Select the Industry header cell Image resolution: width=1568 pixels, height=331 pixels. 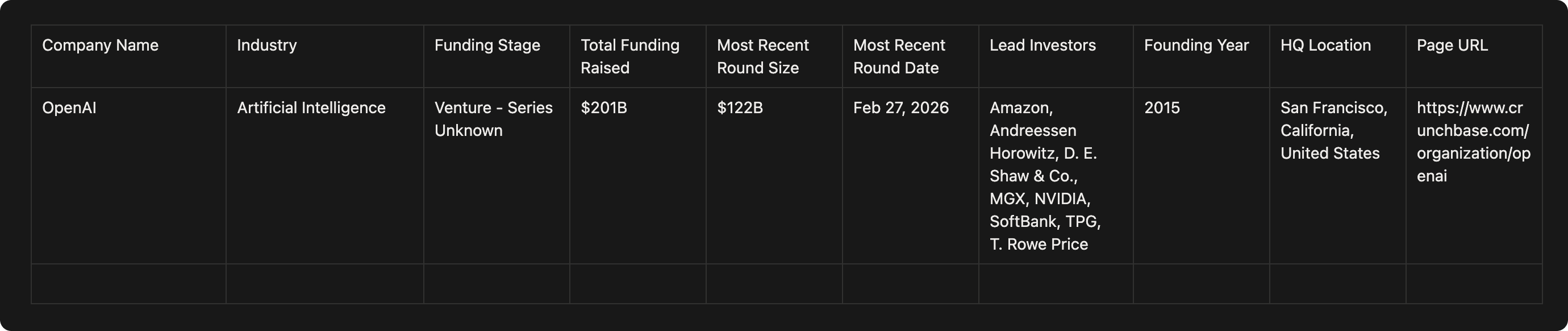[x=266, y=45]
